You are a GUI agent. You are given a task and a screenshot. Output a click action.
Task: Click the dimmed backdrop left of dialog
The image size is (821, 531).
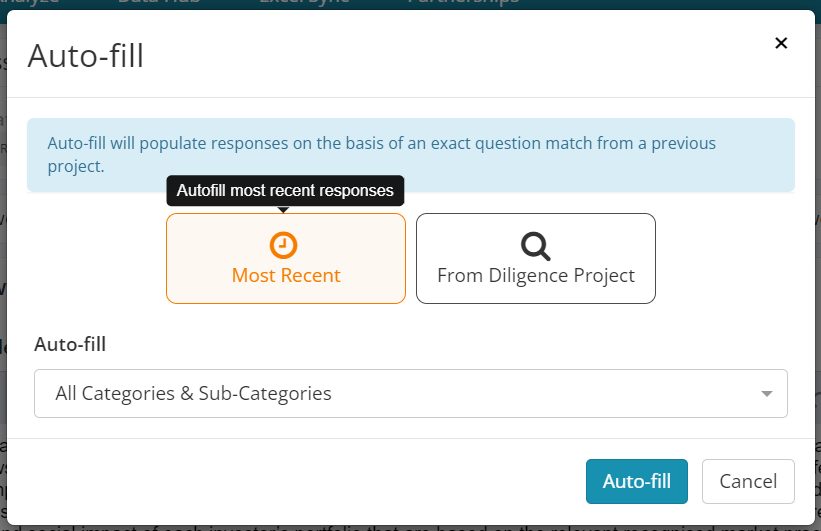pyautogui.click(x=3, y=262)
